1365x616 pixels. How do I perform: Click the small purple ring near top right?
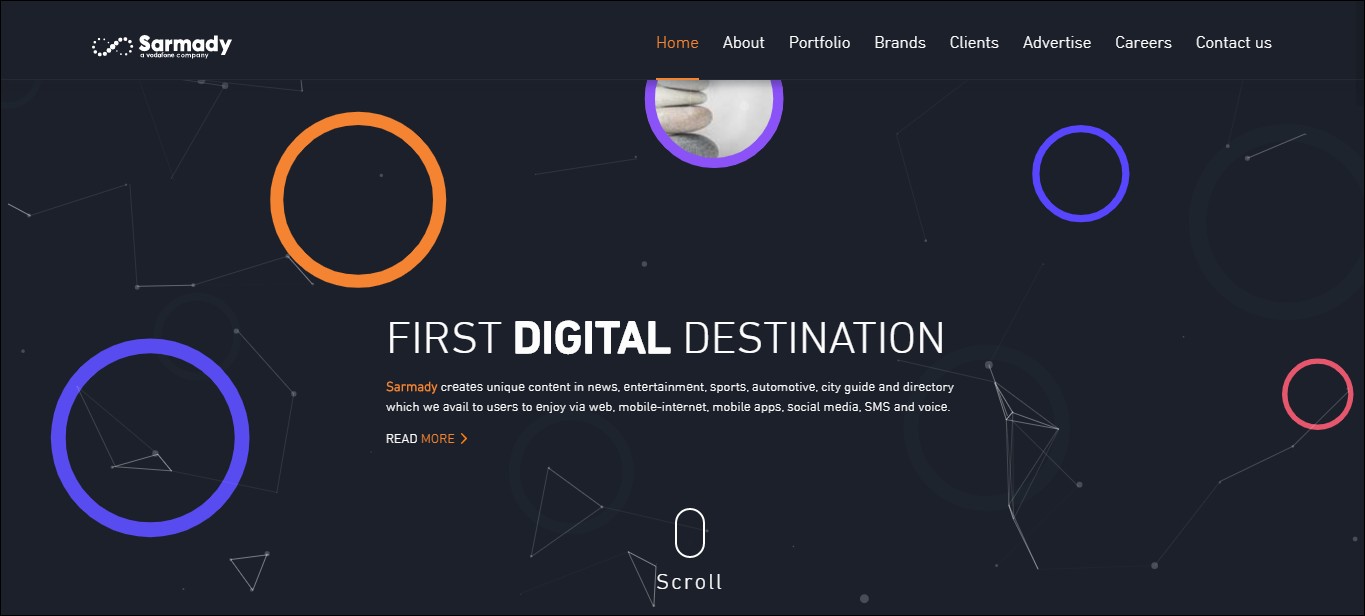pyautogui.click(x=1081, y=173)
